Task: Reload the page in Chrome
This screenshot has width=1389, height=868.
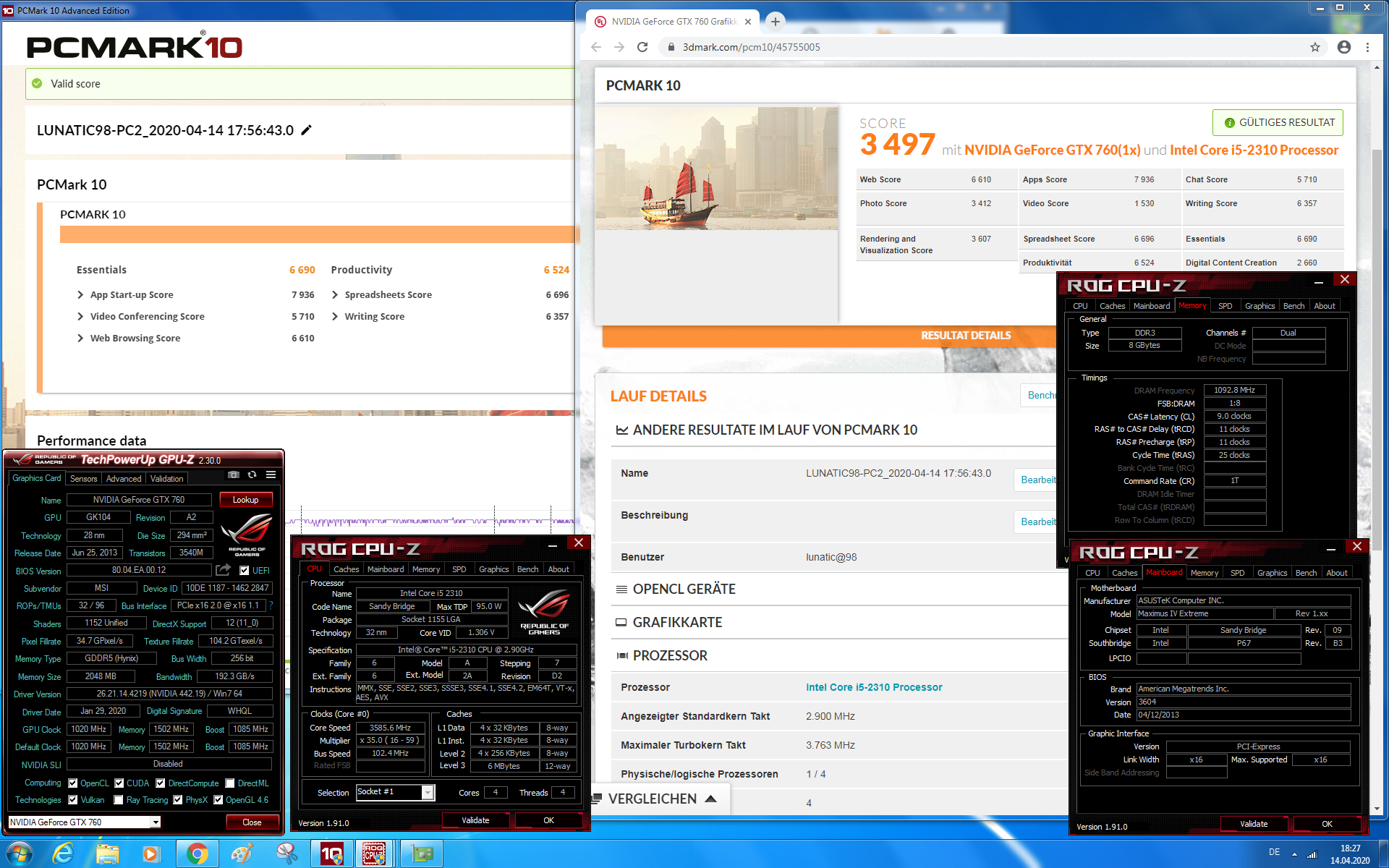Action: (642, 47)
